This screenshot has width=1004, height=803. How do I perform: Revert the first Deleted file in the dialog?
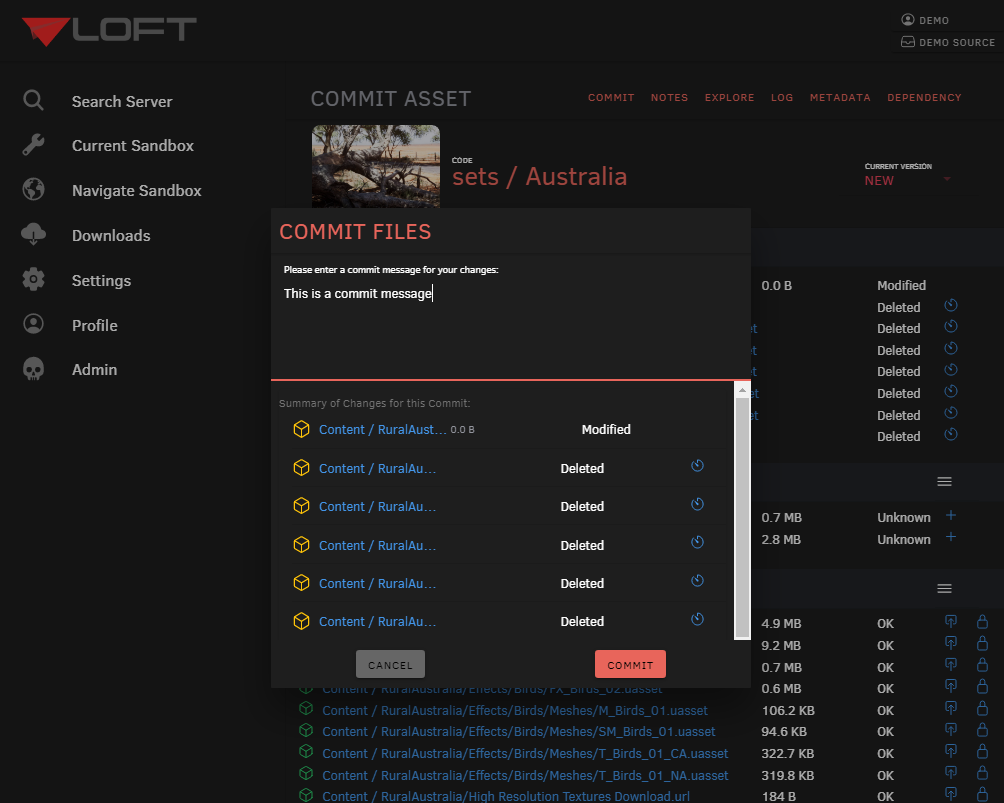697,466
